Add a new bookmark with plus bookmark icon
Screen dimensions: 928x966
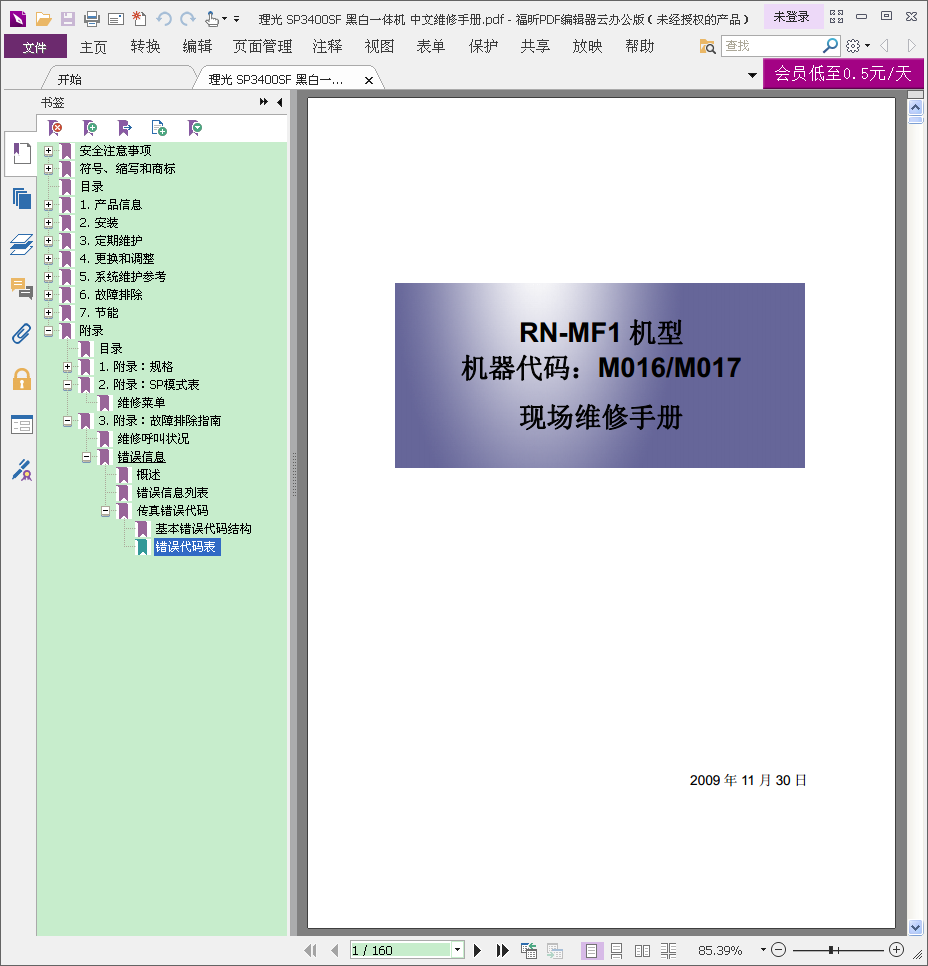(x=90, y=128)
